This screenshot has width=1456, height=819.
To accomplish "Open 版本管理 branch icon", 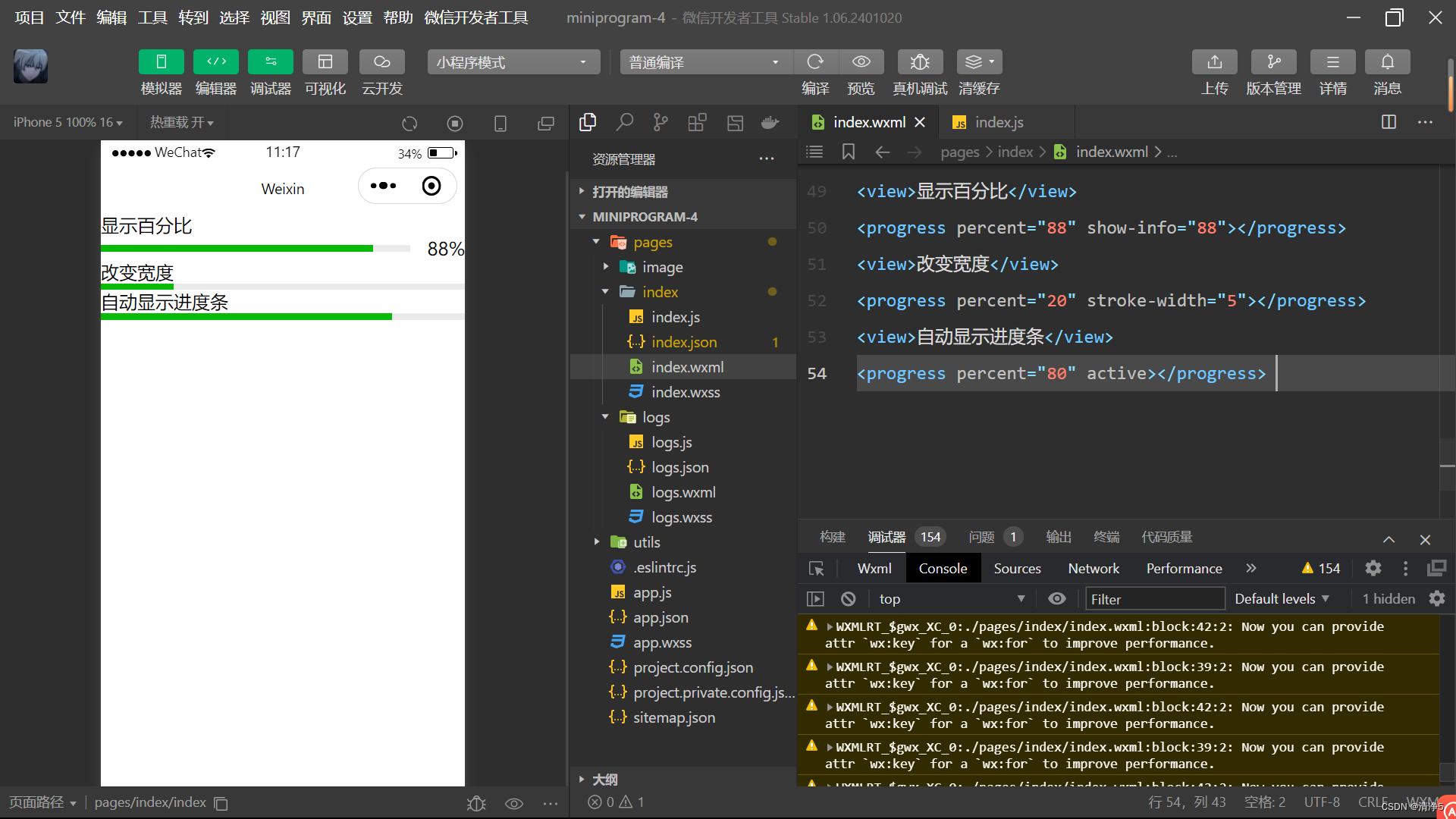I will (x=1273, y=62).
